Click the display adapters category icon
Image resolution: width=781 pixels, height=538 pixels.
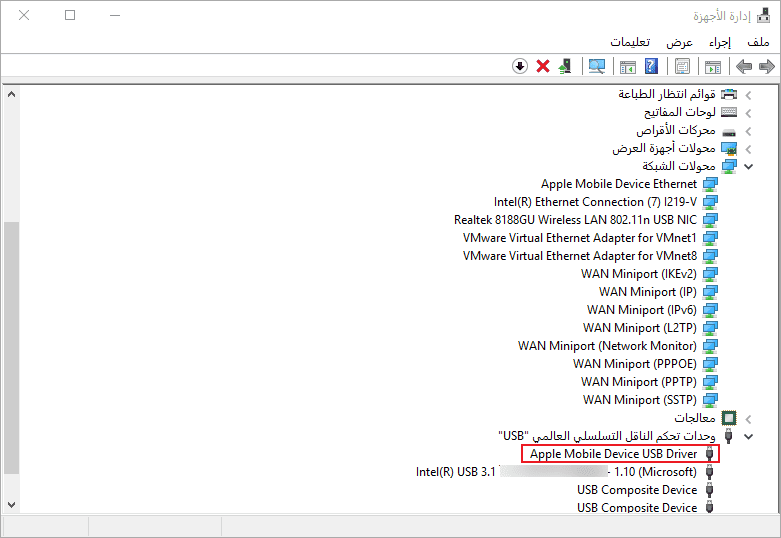pos(729,148)
